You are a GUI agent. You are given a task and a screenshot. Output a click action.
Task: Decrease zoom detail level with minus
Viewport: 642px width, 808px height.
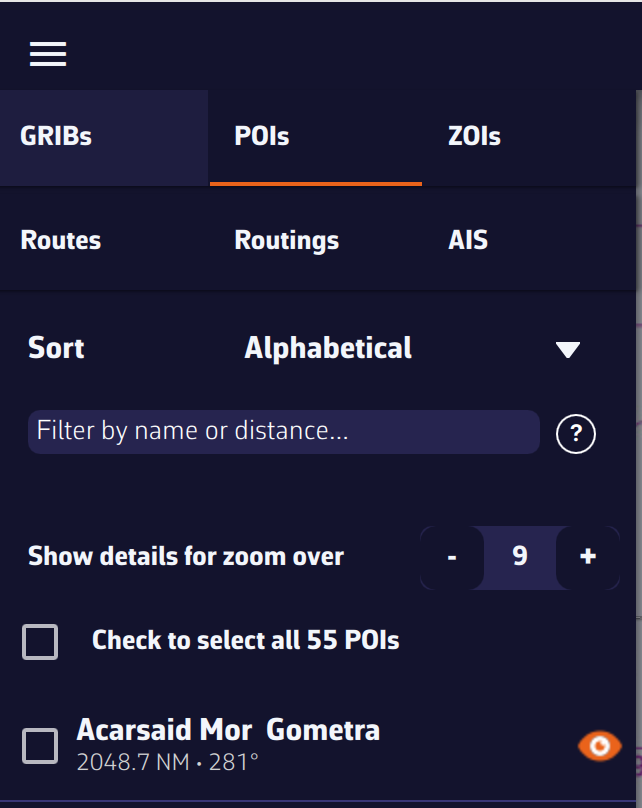click(452, 557)
